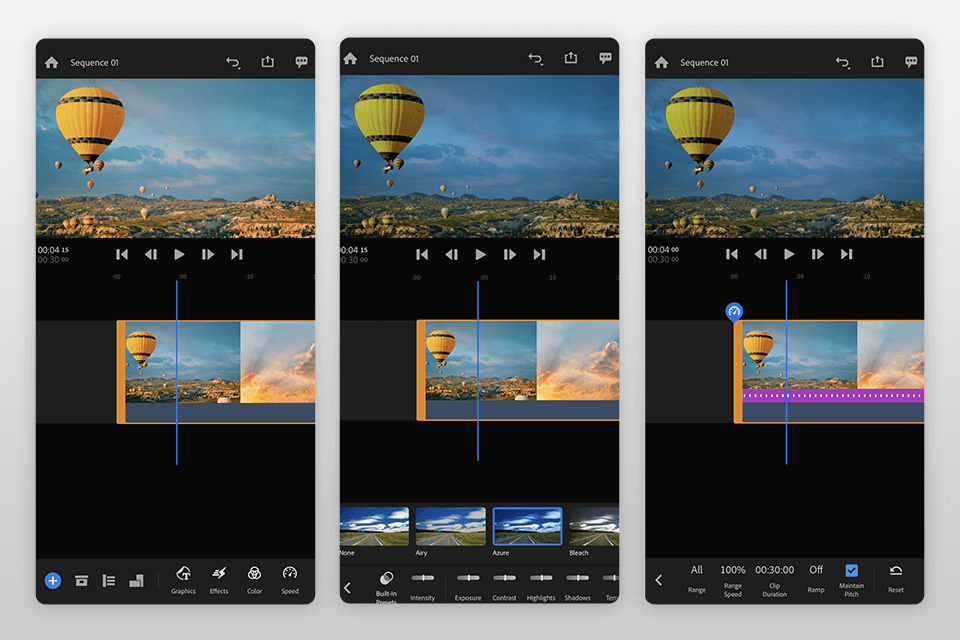Select the balloon clip in the middle timeline

481,361
